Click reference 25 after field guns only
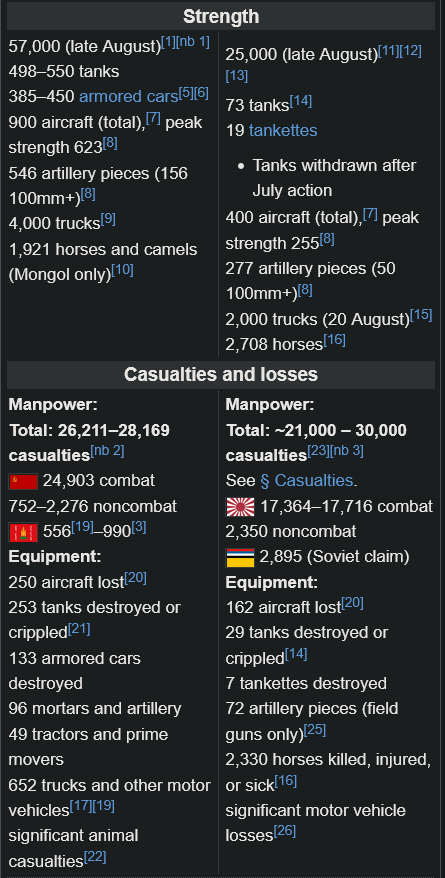The image size is (445, 878). coord(315,730)
